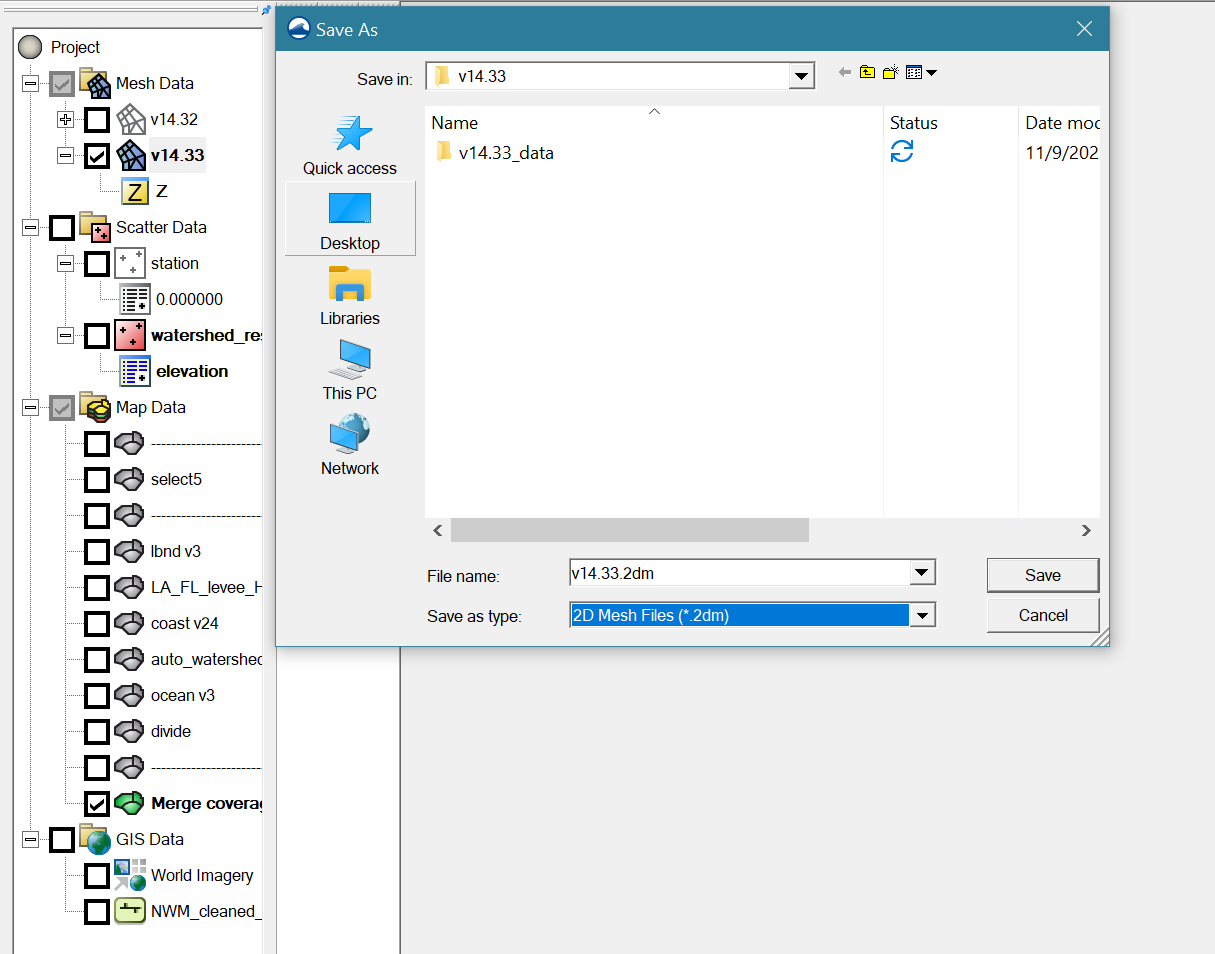This screenshot has width=1215, height=954.
Task: Sort files by Name column header
Action: tap(454, 123)
